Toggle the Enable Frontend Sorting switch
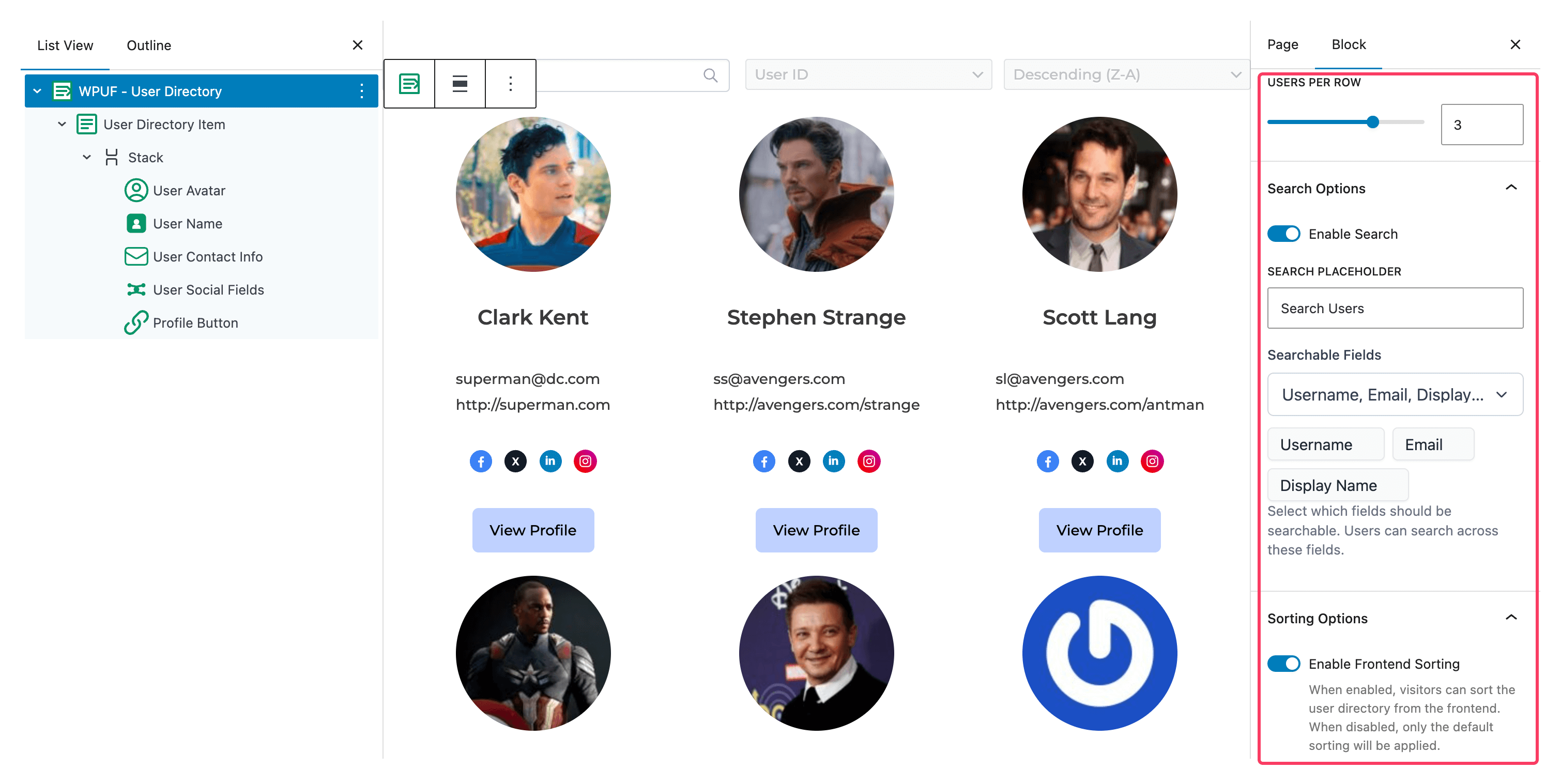 pos(1283,664)
